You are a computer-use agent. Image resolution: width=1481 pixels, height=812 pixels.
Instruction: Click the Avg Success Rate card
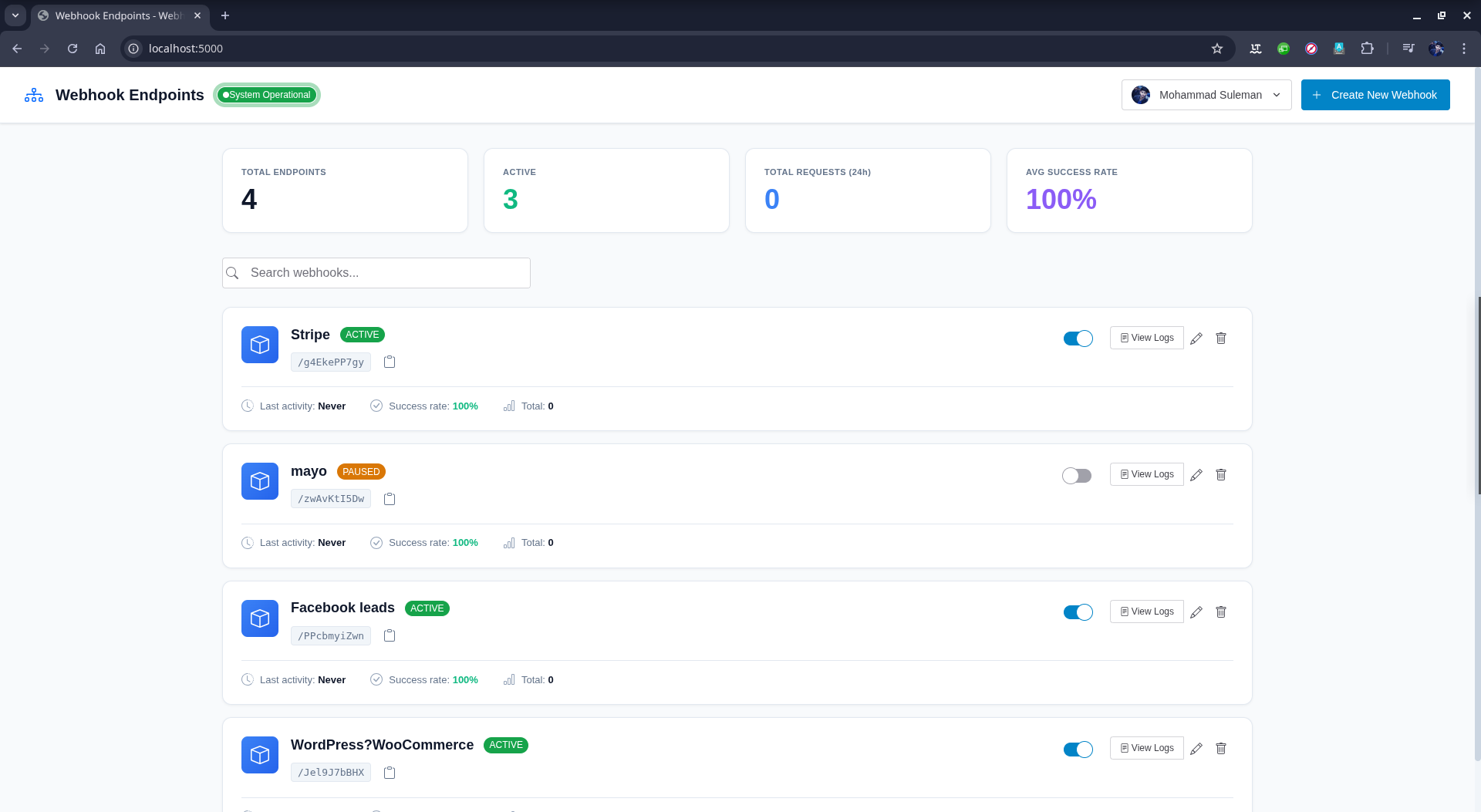(1129, 190)
